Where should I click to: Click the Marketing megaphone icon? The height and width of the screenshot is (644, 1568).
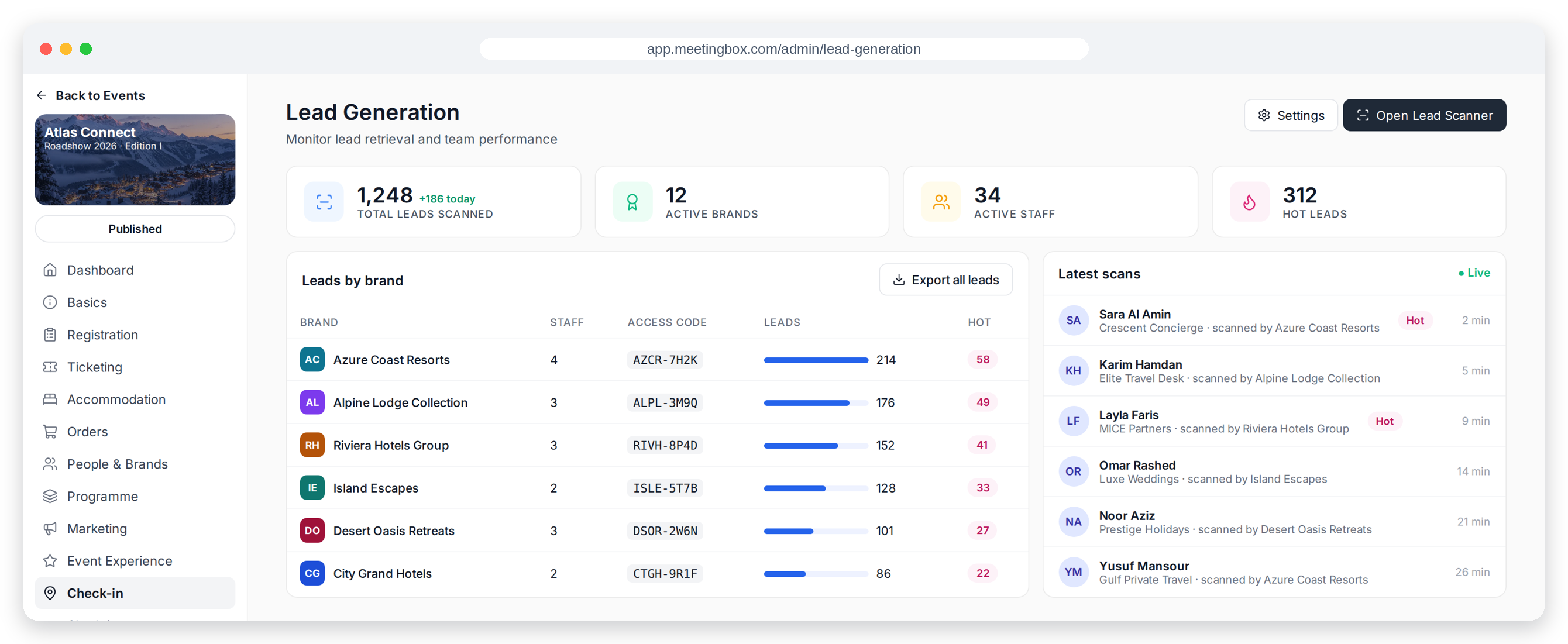pos(50,528)
